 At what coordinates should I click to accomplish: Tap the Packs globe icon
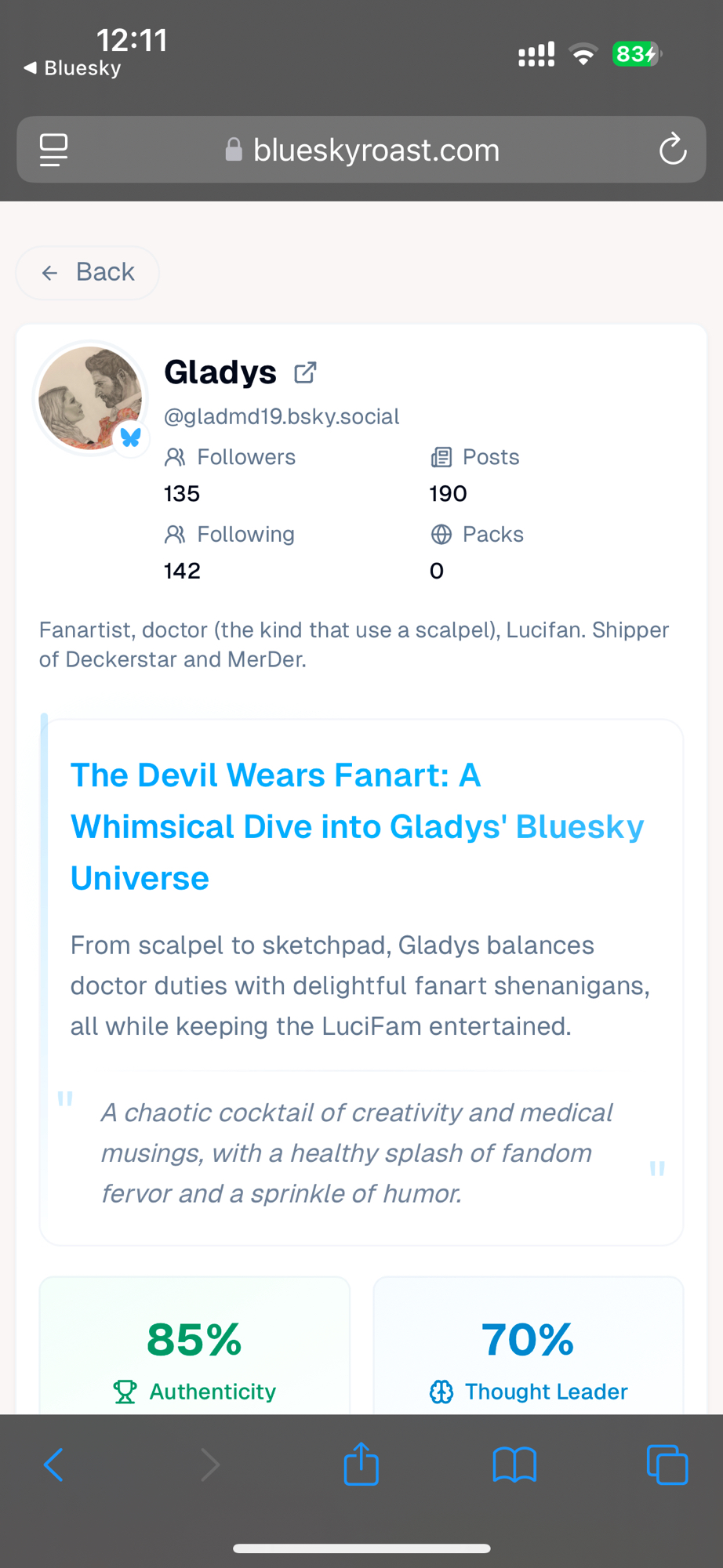pyautogui.click(x=441, y=535)
